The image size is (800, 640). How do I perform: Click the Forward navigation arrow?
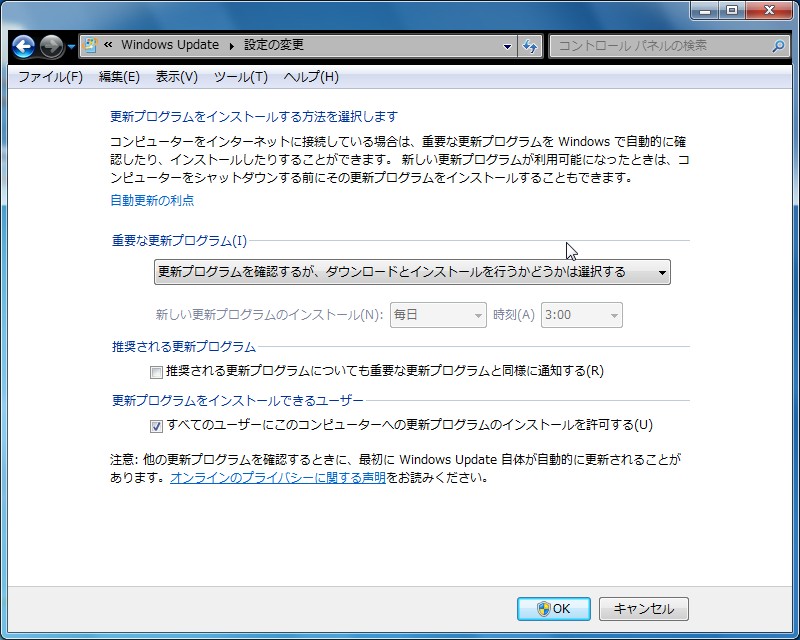point(52,46)
